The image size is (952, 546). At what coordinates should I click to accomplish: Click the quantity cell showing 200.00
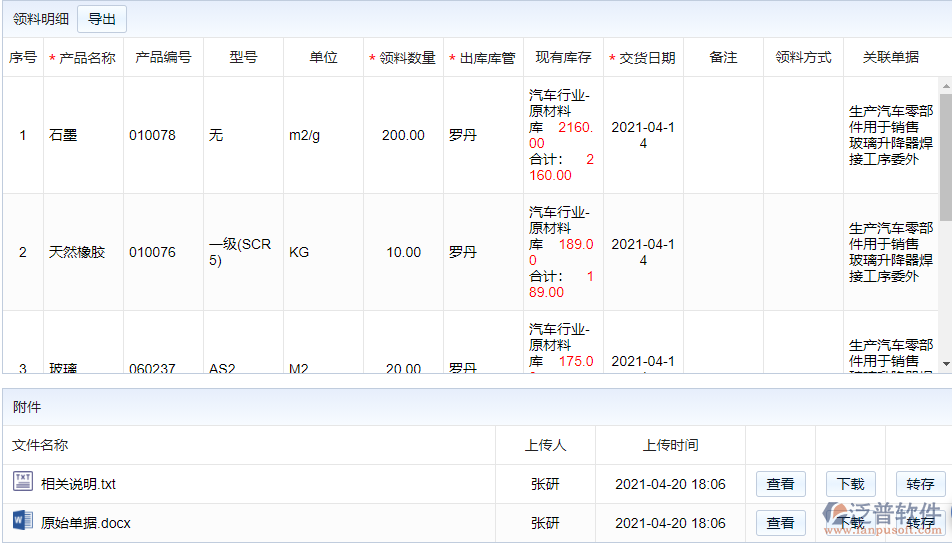403,135
